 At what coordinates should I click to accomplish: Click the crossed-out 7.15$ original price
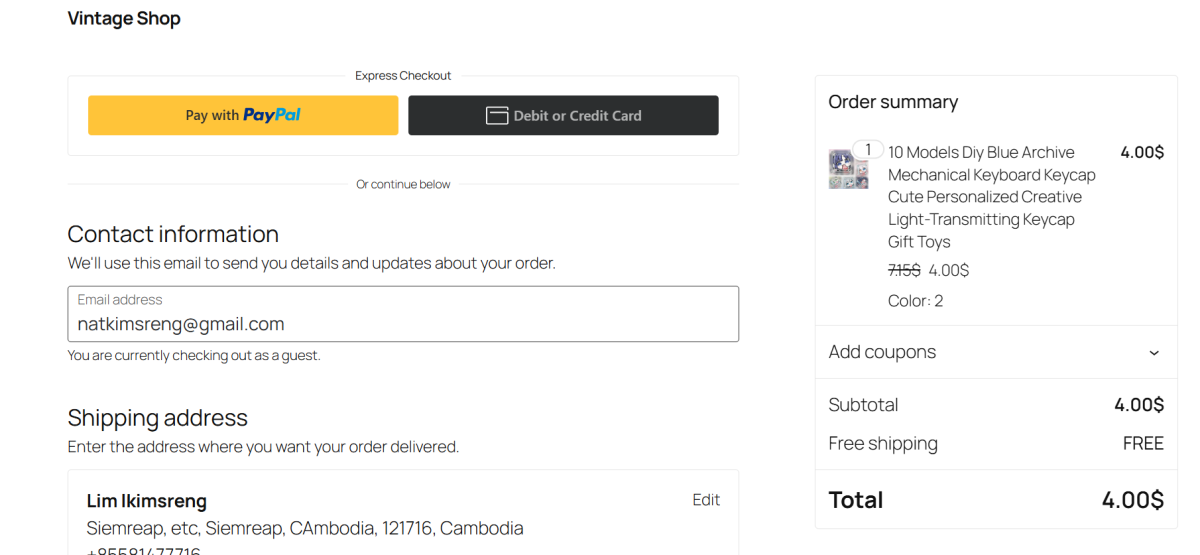click(x=904, y=270)
